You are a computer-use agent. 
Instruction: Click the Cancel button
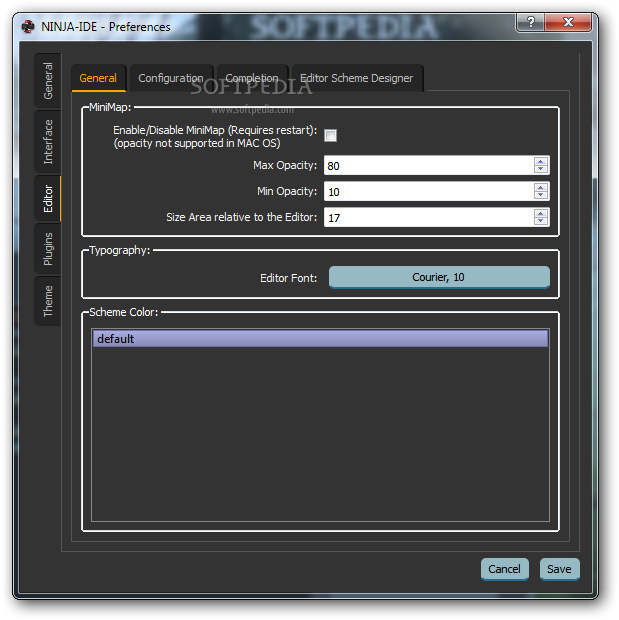tap(504, 569)
